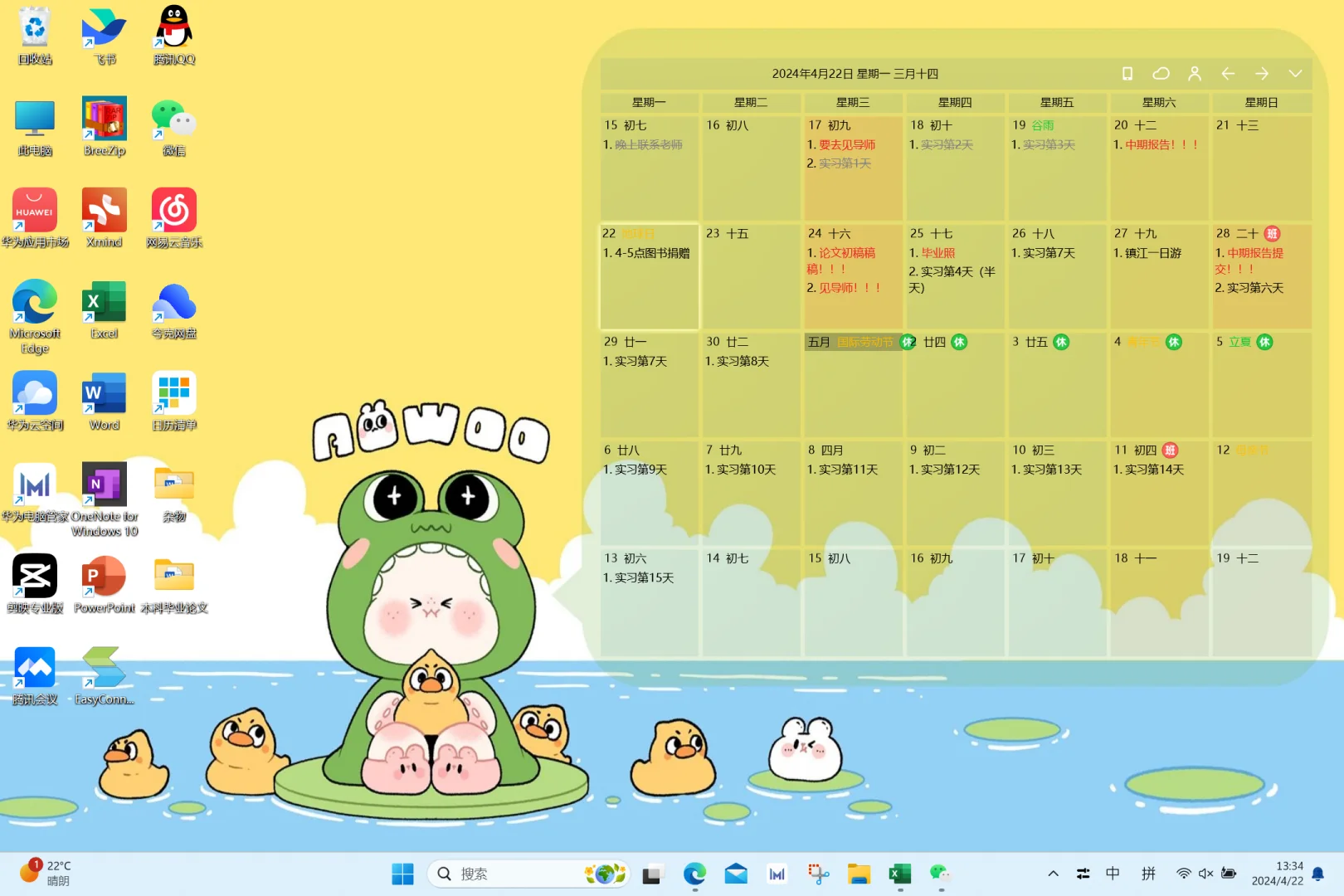Toggle pinyin mode via the 拼 indicator
The height and width of the screenshot is (896, 1344).
pyautogui.click(x=1149, y=874)
